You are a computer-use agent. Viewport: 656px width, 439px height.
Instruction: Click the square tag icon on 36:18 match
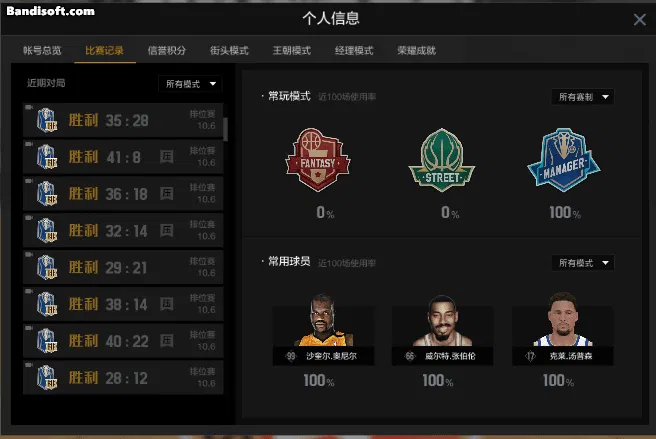(x=167, y=194)
